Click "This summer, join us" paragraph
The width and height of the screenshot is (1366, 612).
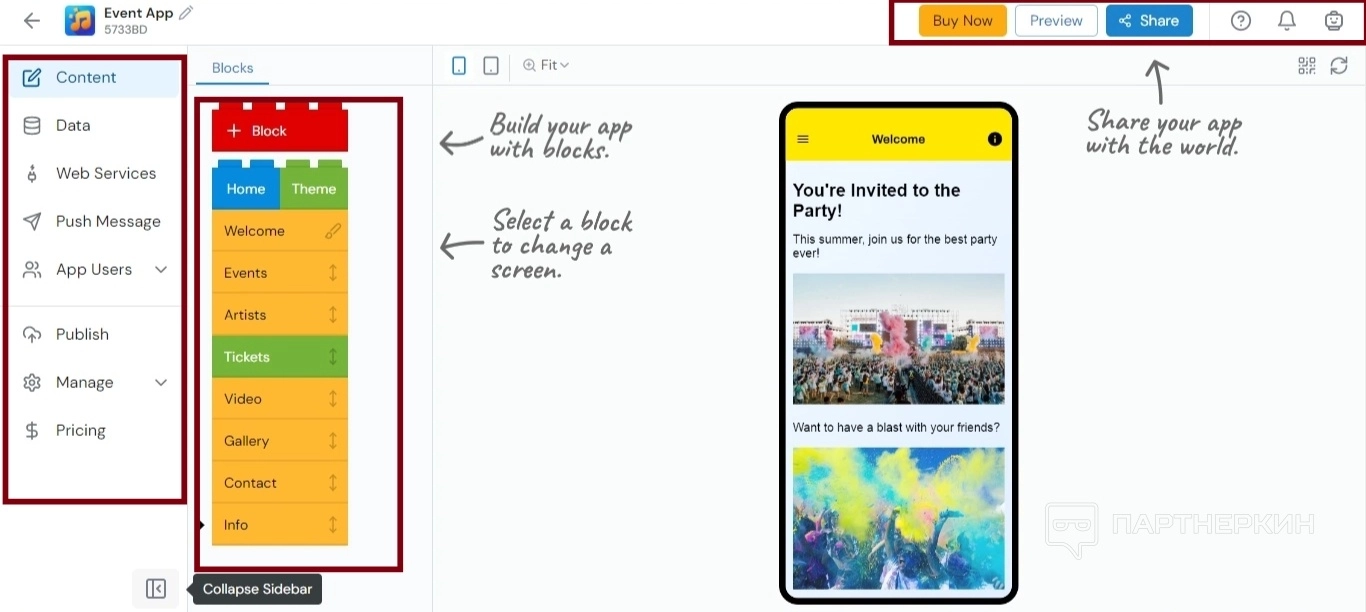coord(895,246)
